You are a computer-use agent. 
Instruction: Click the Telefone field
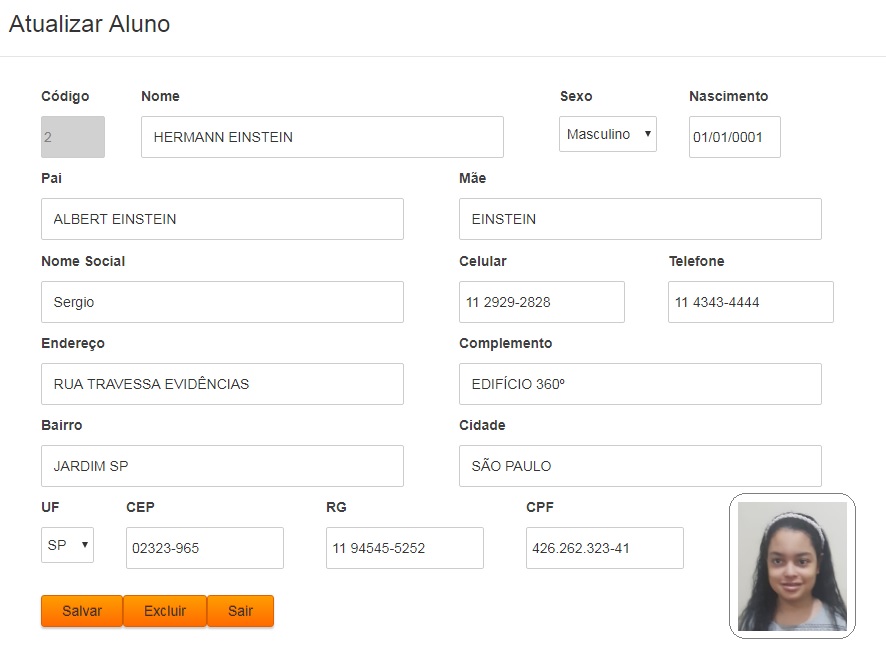(750, 302)
